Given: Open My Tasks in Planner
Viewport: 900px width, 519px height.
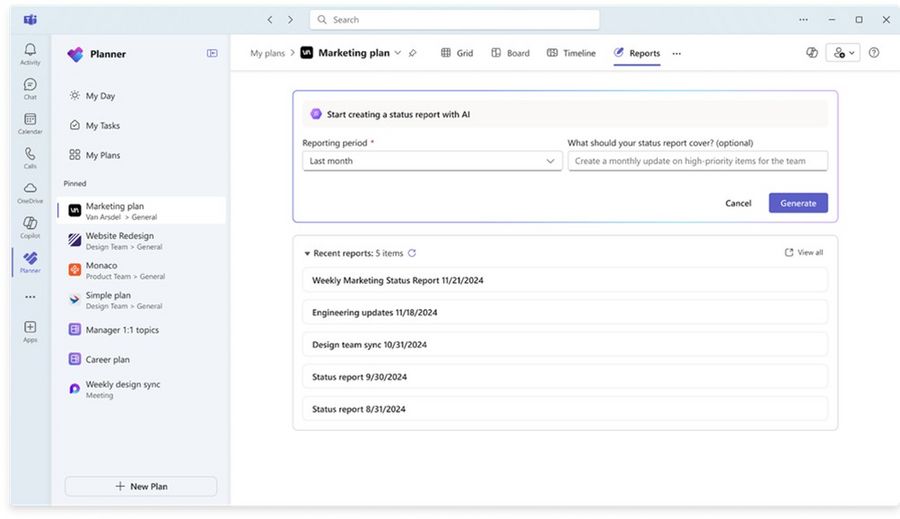Looking at the screenshot, I should 95,125.
